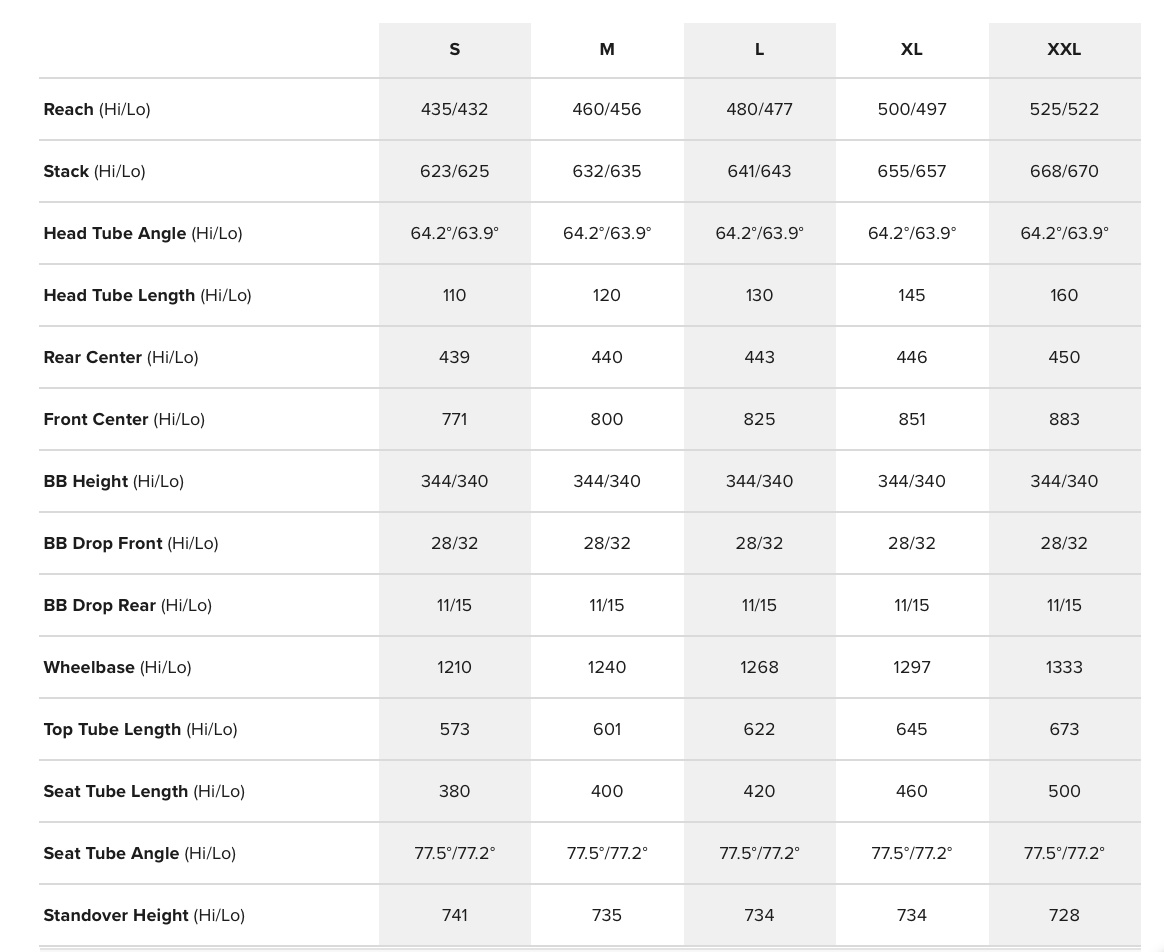This screenshot has width=1164, height=952.
Task: Select the 446 rear center value
Action: coord(911,357)
